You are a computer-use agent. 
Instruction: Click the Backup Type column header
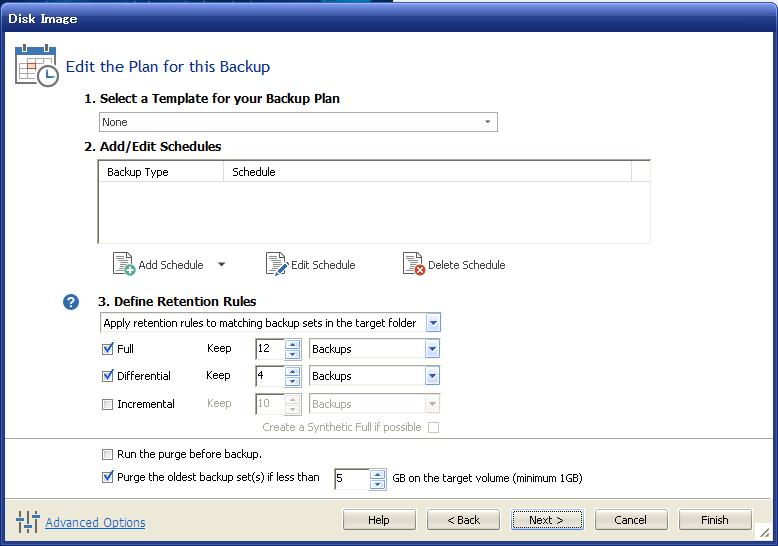pos(161,172)
